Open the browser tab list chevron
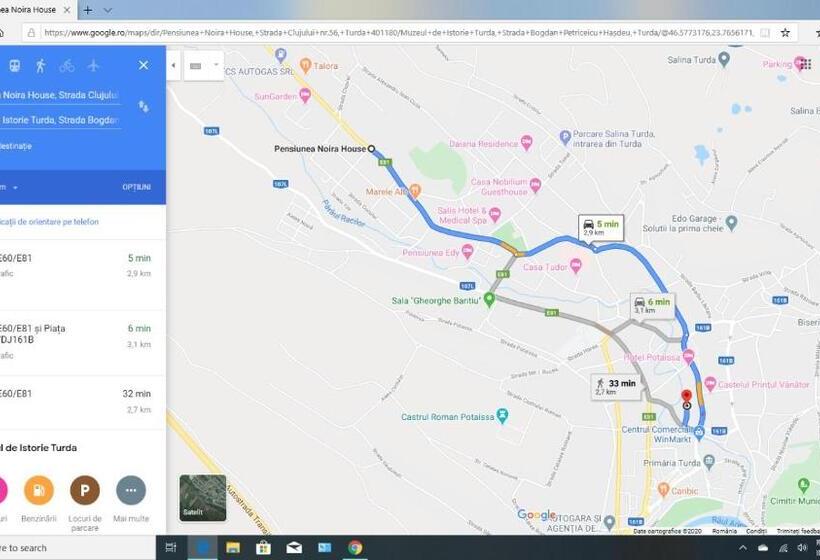 108,10
